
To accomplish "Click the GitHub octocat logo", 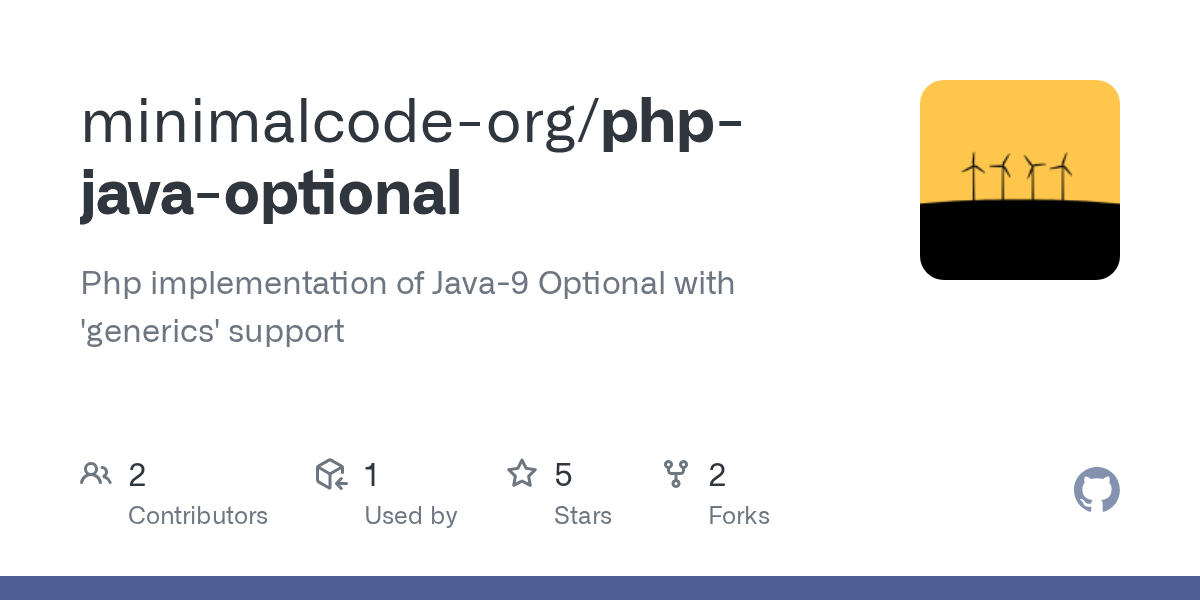I will [1097, 490].
